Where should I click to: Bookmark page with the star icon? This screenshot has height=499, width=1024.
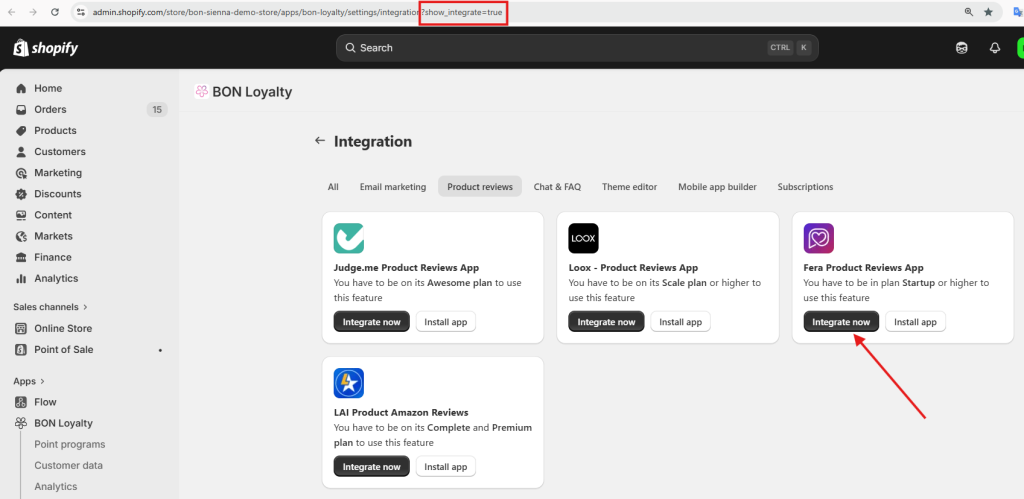[988, 12]
